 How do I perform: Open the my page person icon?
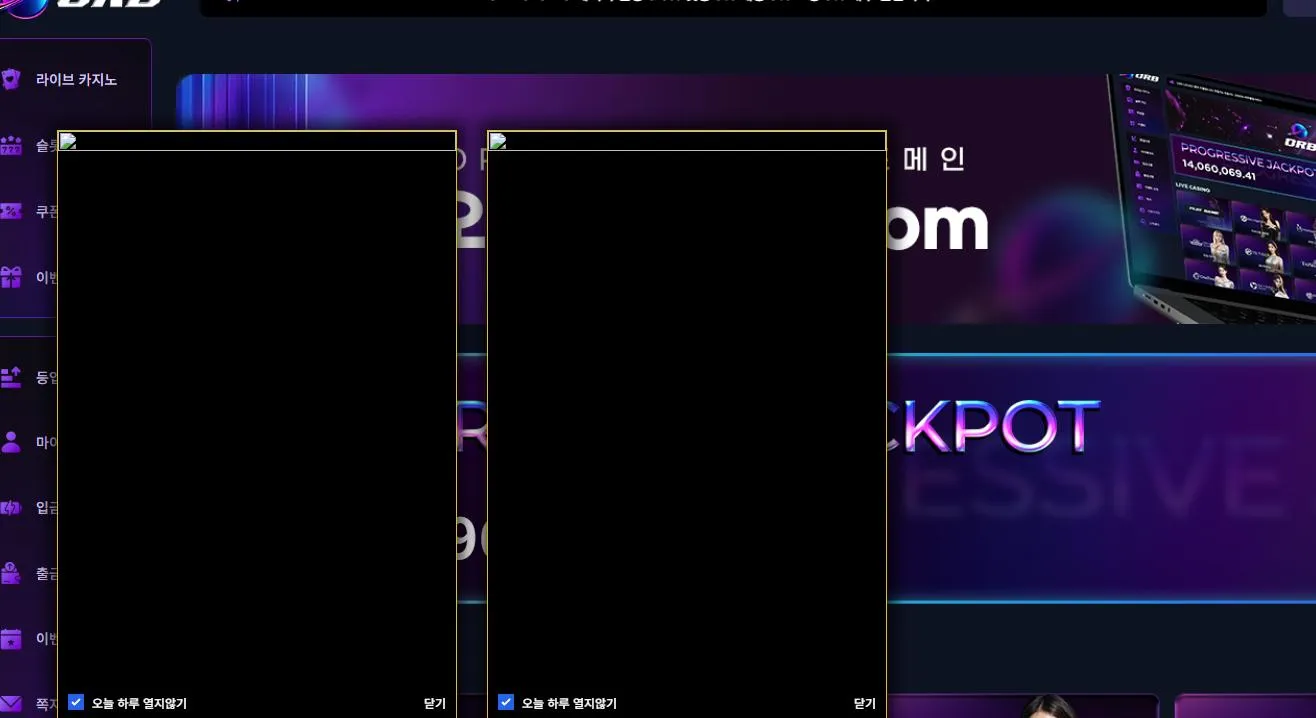[x=11, y=442]
